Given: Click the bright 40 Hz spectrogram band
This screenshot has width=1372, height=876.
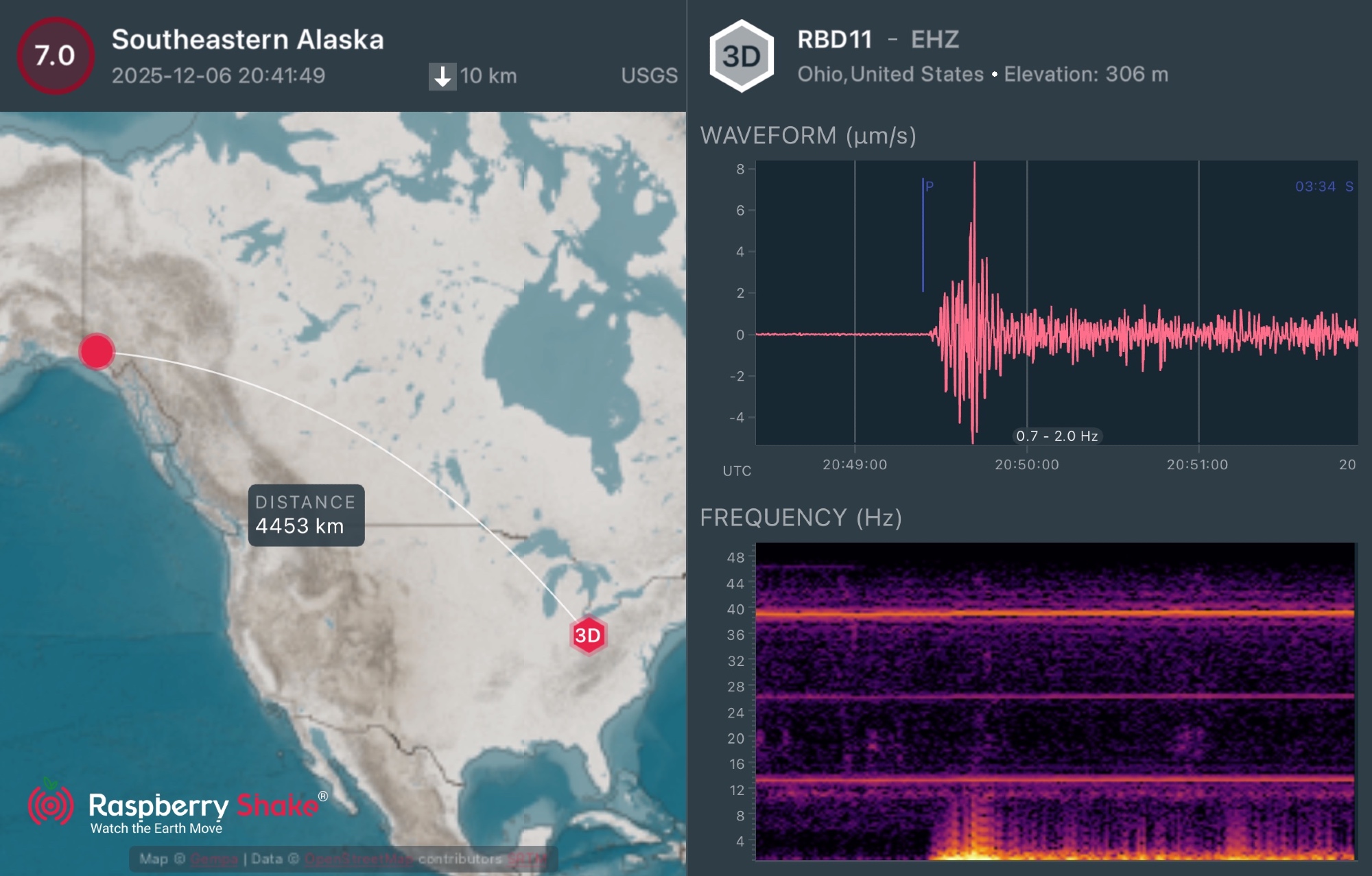Looking at the screenshot, I should [1055, 613].
